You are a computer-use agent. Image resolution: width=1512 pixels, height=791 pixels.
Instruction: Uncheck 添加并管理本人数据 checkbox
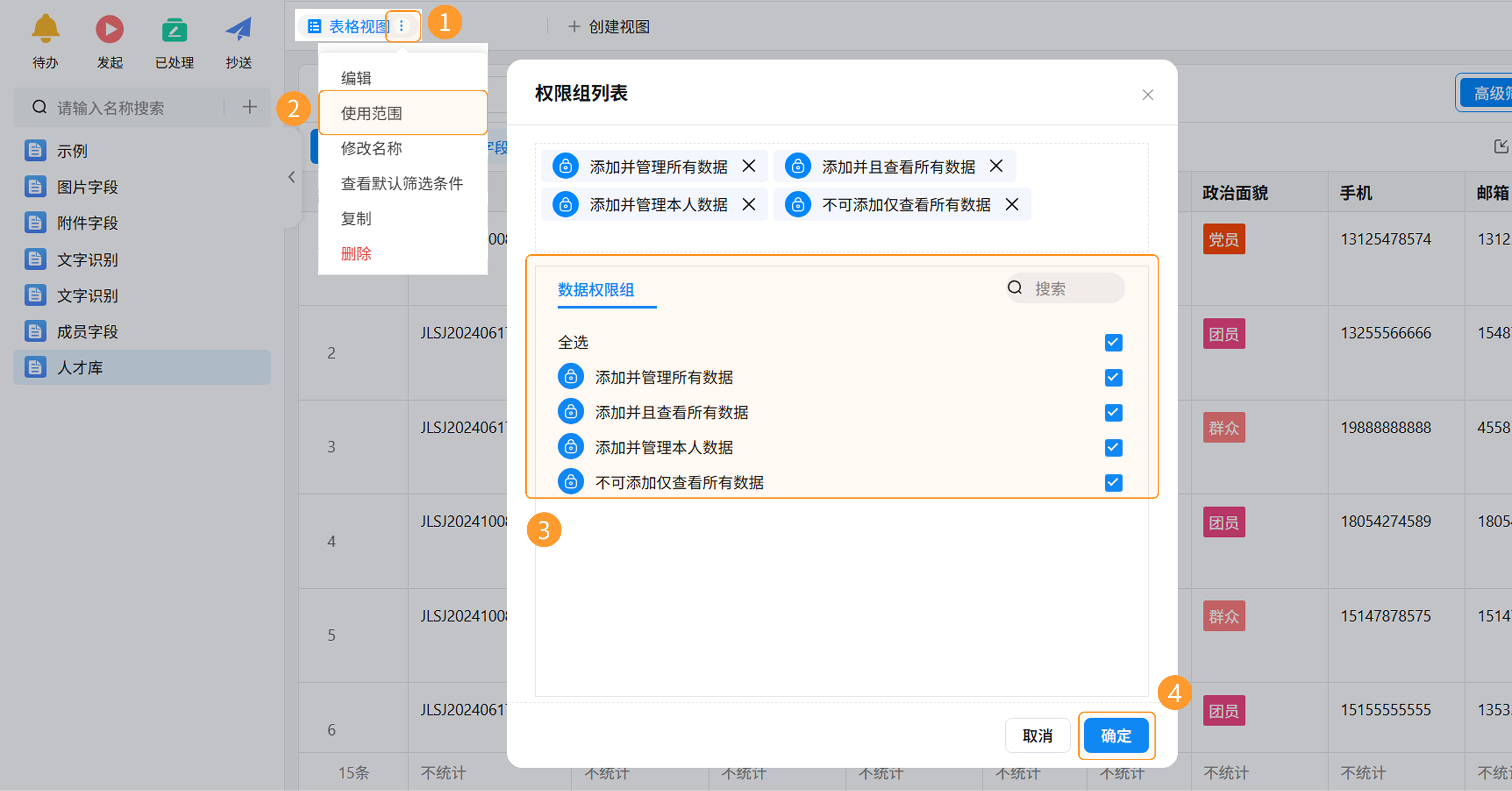coord(1113,448)
